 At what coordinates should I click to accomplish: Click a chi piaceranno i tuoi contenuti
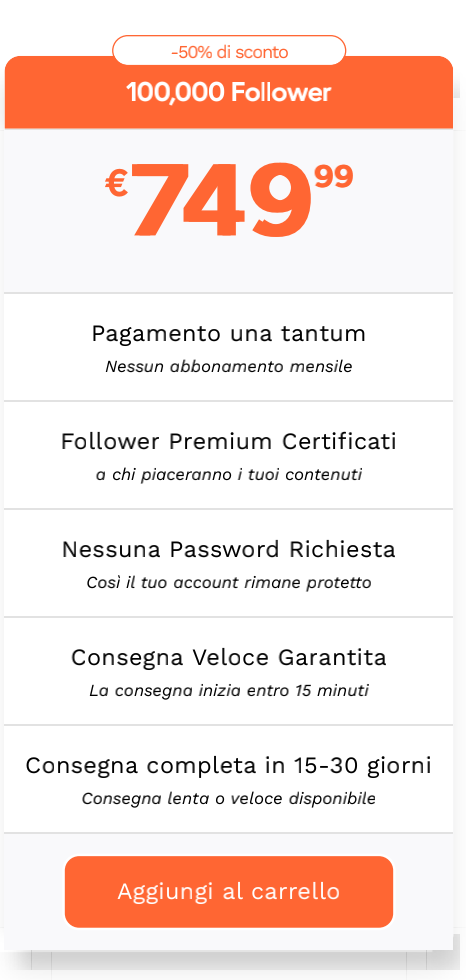coord(229,474)
